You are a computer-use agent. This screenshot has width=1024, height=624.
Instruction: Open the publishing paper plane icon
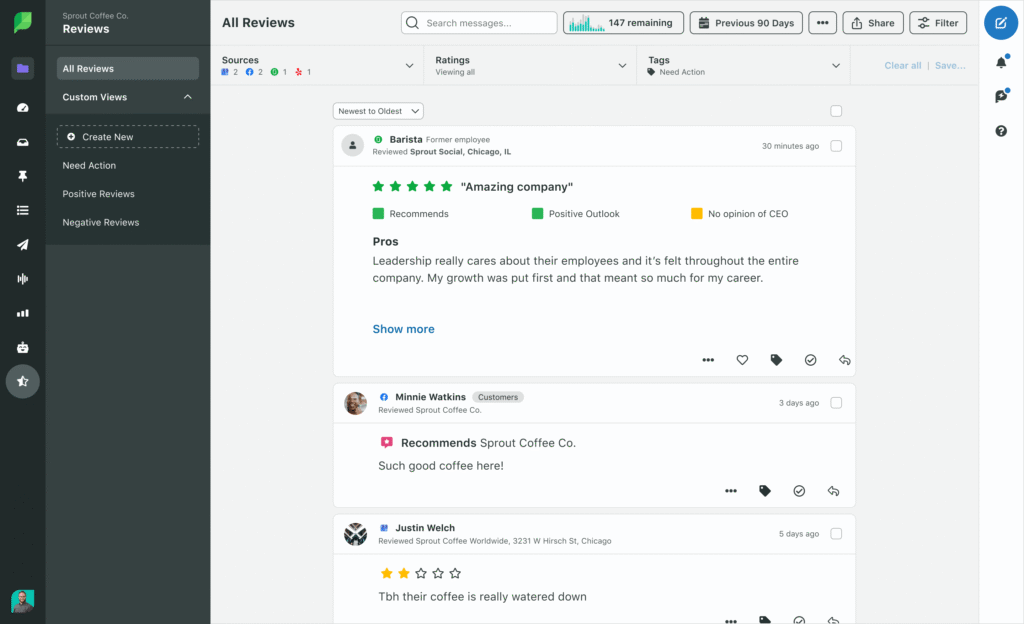click(x=23, y=245)
